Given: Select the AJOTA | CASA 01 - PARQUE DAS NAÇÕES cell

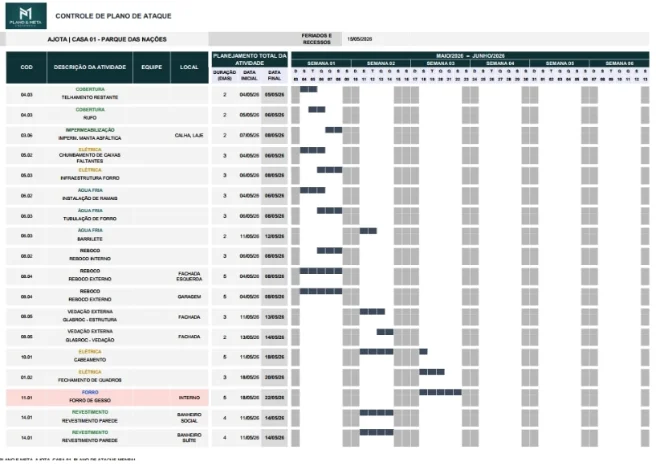Looking at the screenshot, I should coord(107,39).
